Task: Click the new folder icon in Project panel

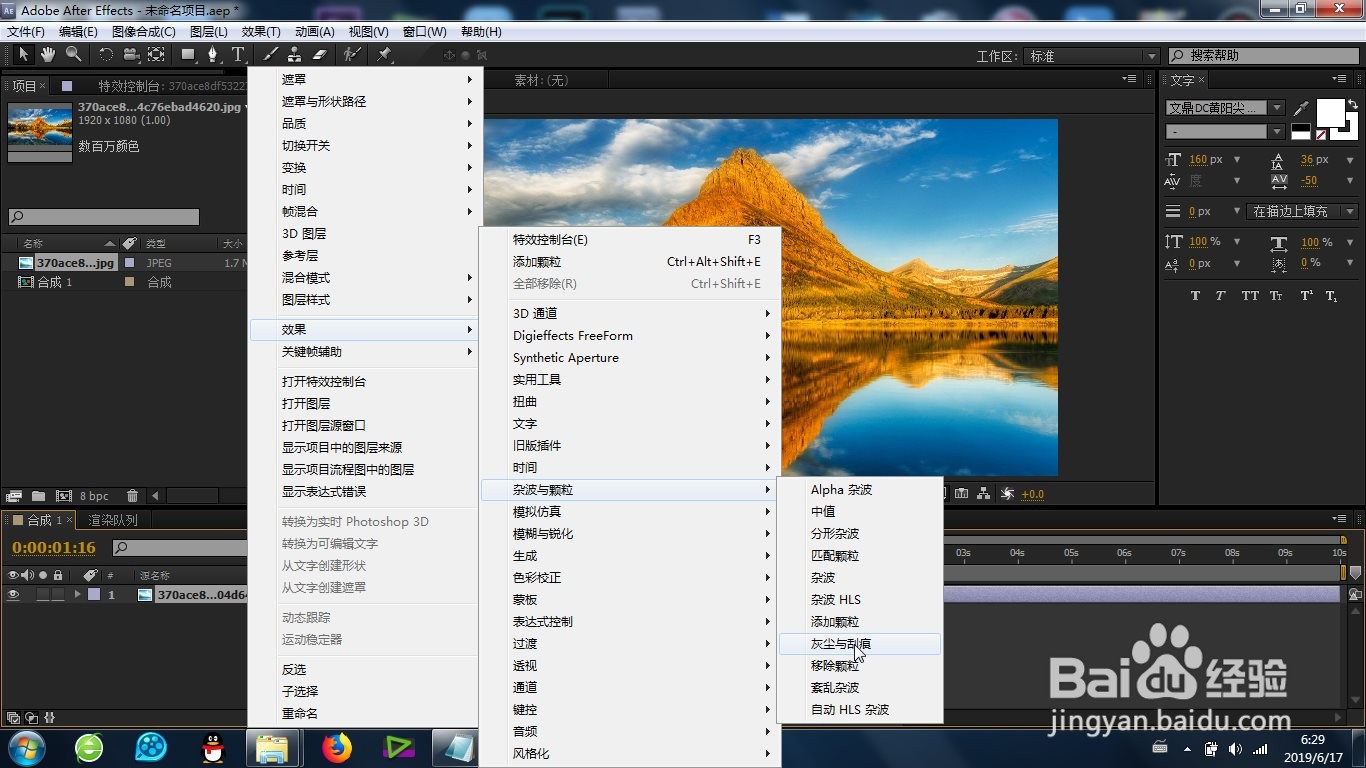Action: click(x=38, y=496)
